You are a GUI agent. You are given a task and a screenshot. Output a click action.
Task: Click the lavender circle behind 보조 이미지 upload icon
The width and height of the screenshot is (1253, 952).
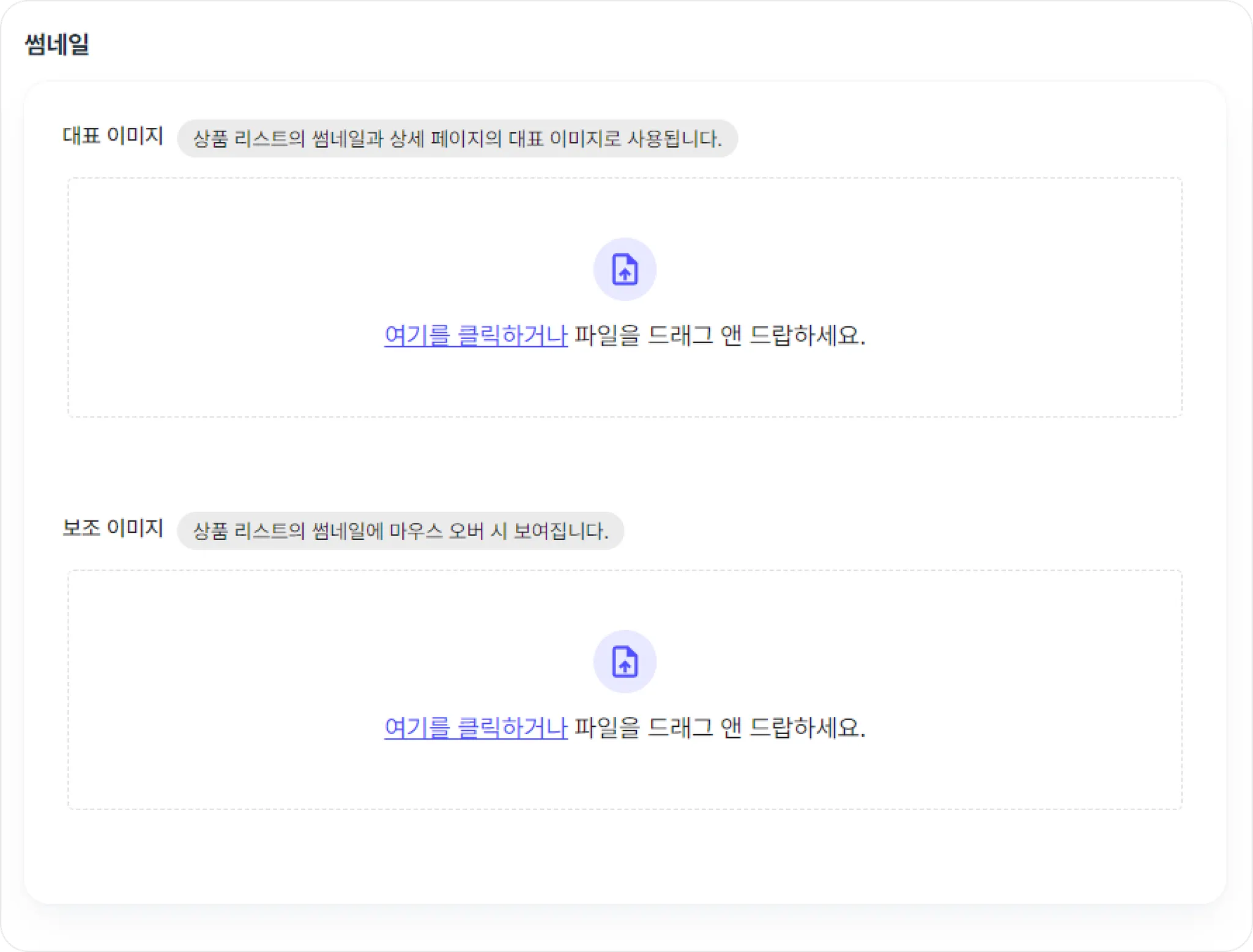point(625,661)
